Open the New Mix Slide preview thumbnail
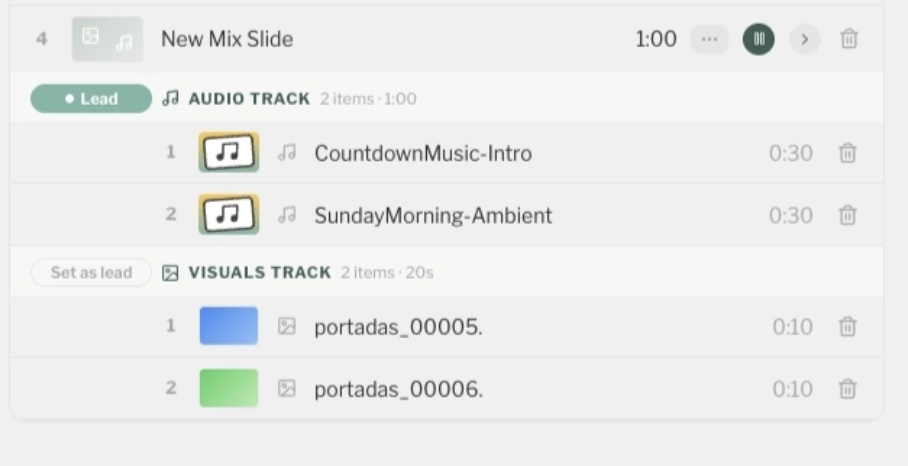This screenshot has height=466, width=908. pos(107,39)
